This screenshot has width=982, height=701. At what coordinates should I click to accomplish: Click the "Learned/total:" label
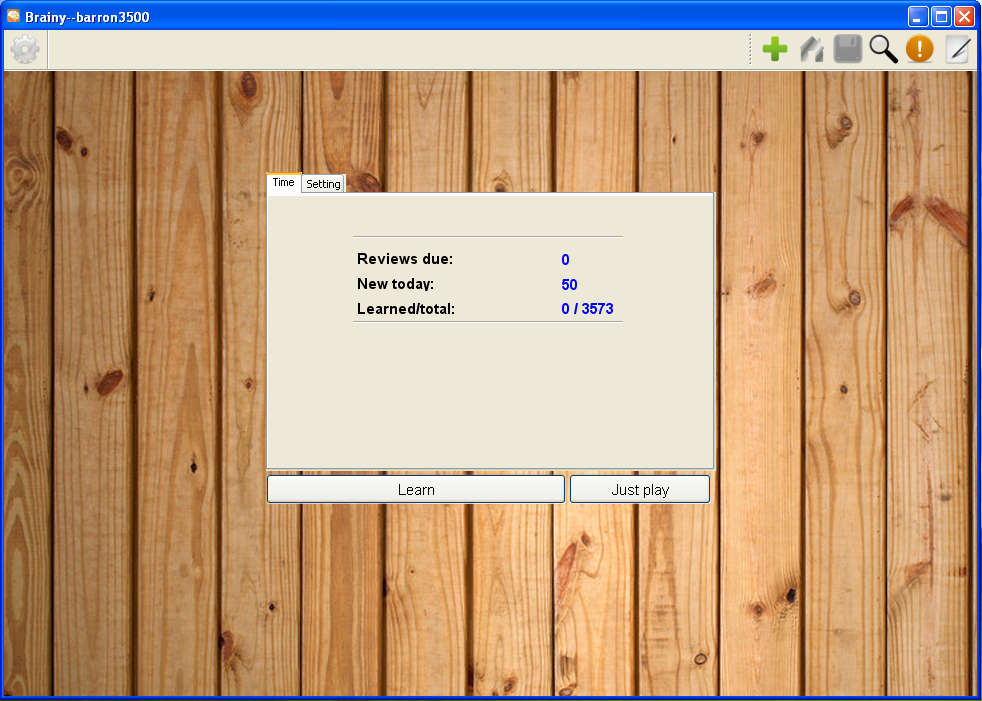point(406,309)
